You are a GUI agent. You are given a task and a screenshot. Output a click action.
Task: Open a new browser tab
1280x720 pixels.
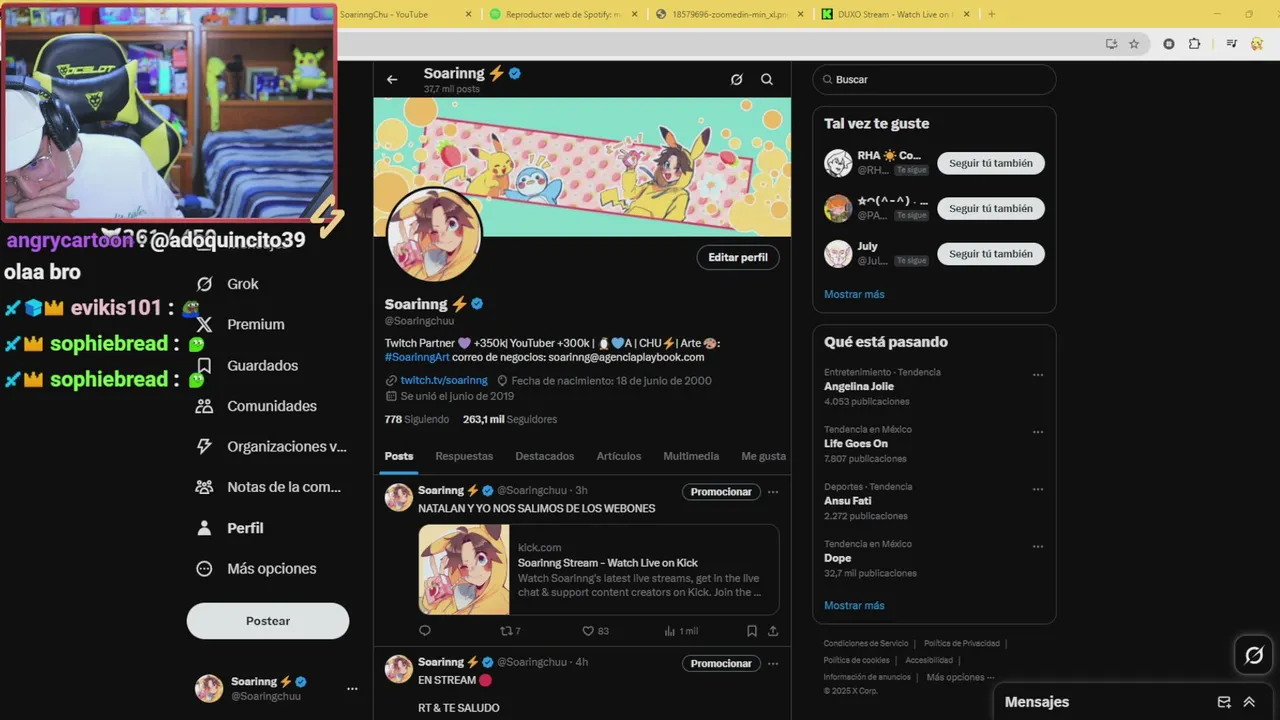tap(992, 14)
